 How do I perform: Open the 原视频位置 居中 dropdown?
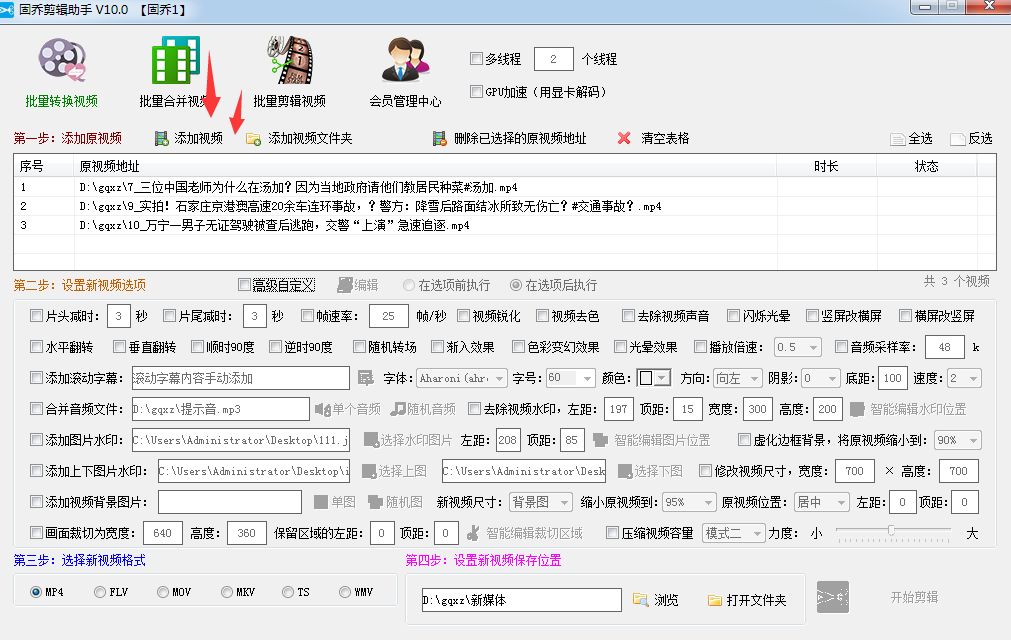821,502
